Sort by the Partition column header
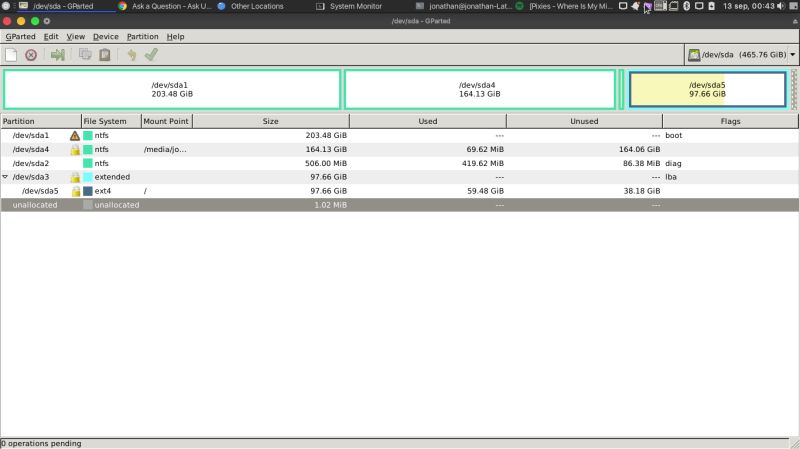 click(x=41, y=121)
